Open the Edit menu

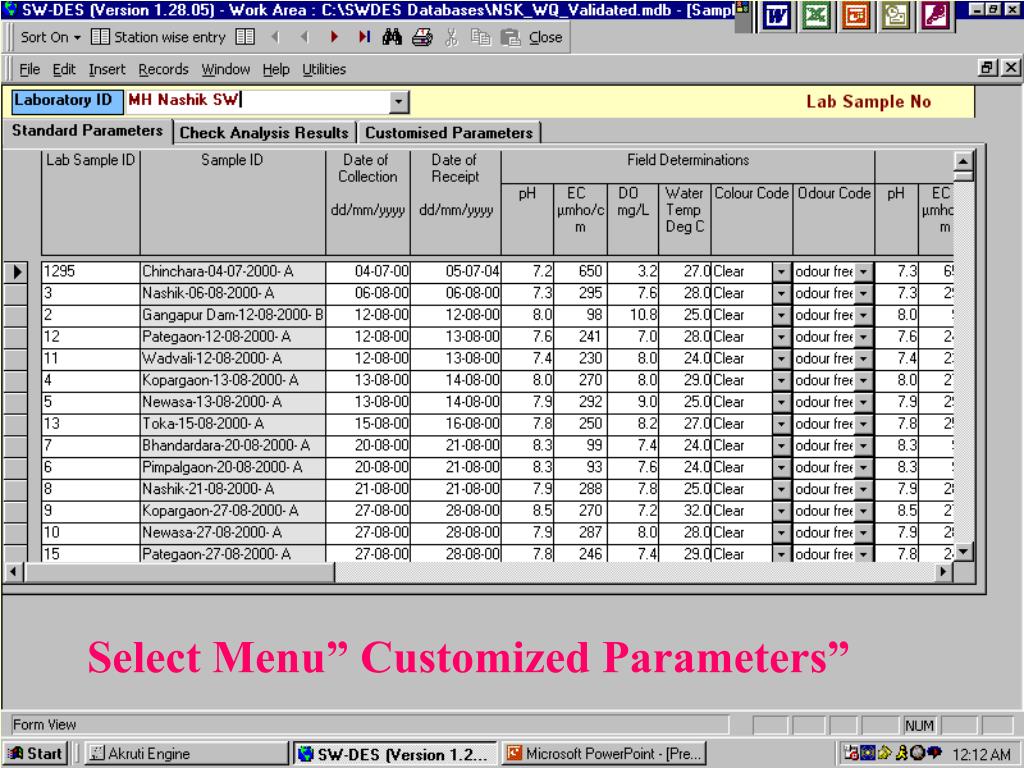pos(64,69)
